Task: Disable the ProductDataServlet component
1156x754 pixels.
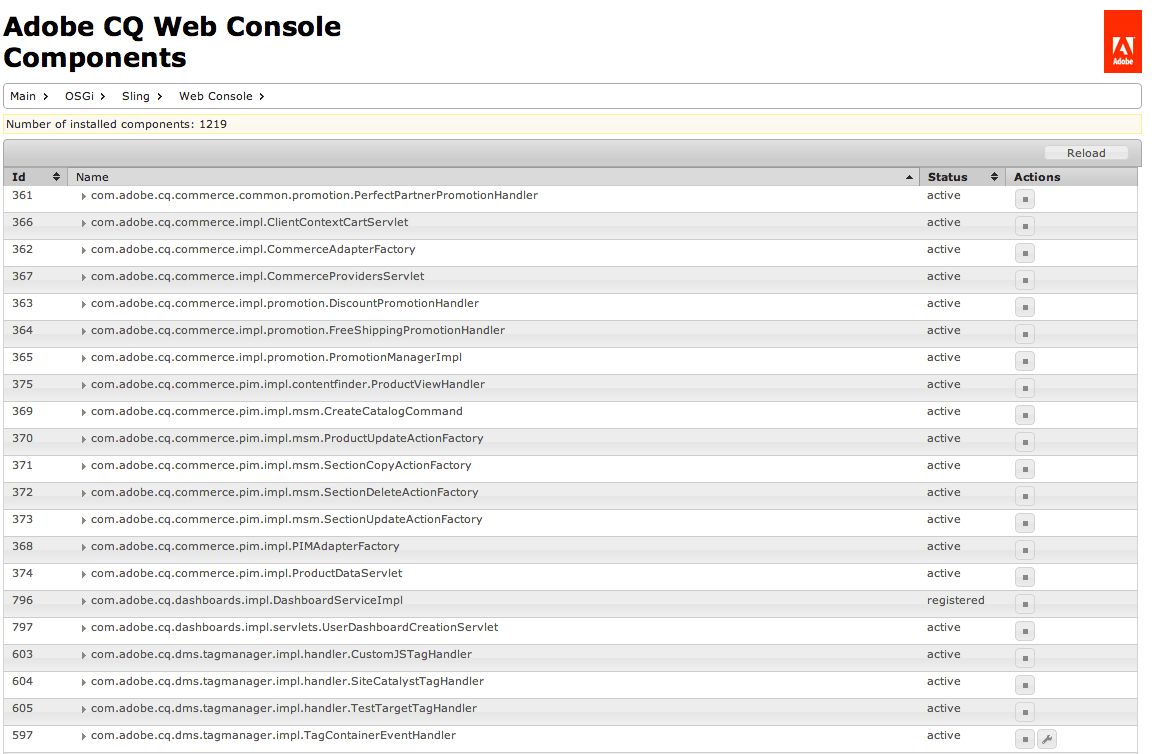Action: pos(1024,576)
